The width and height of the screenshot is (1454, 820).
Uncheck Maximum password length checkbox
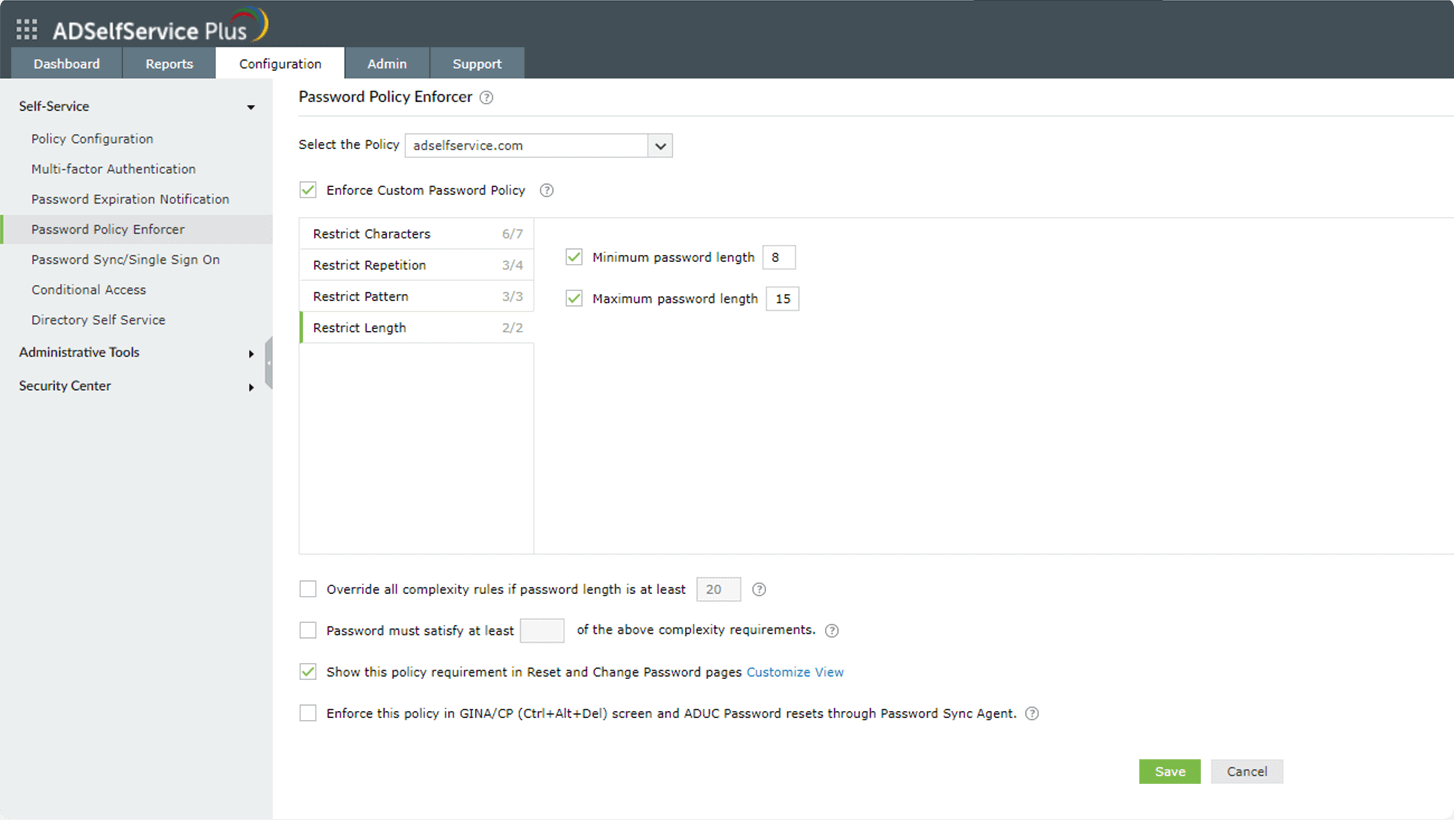pyautogui.click(x=574, y=298)
